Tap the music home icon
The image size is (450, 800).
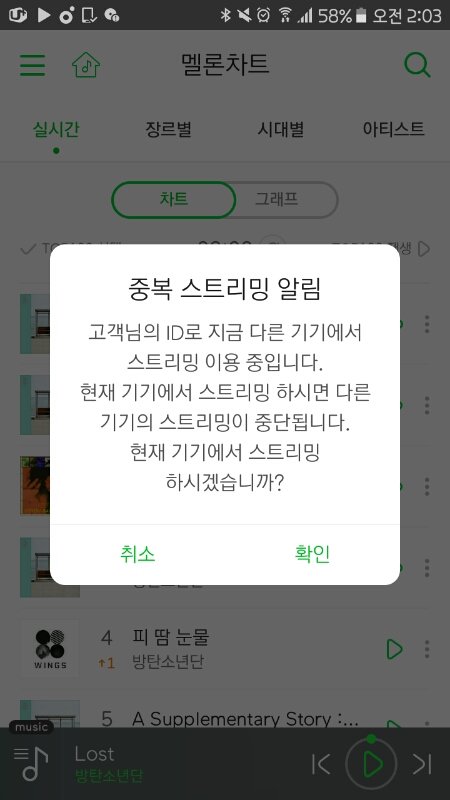(x=86, y=65)
